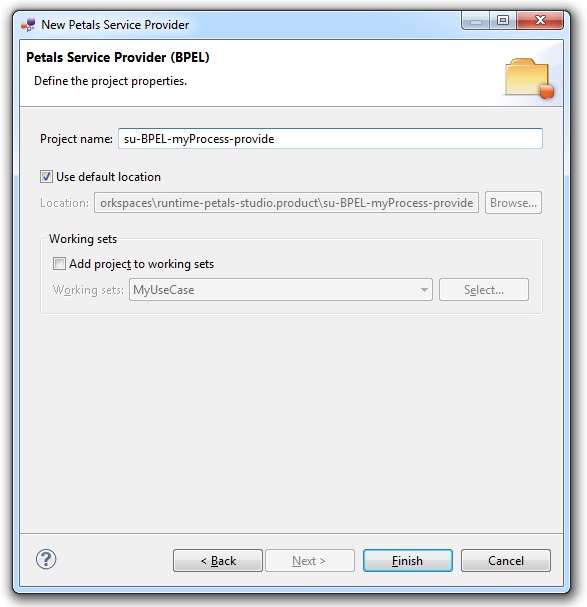This screenshot has width=587, height=607.
Task: Maximize the wizard window
Action: [x=503, y=20]
